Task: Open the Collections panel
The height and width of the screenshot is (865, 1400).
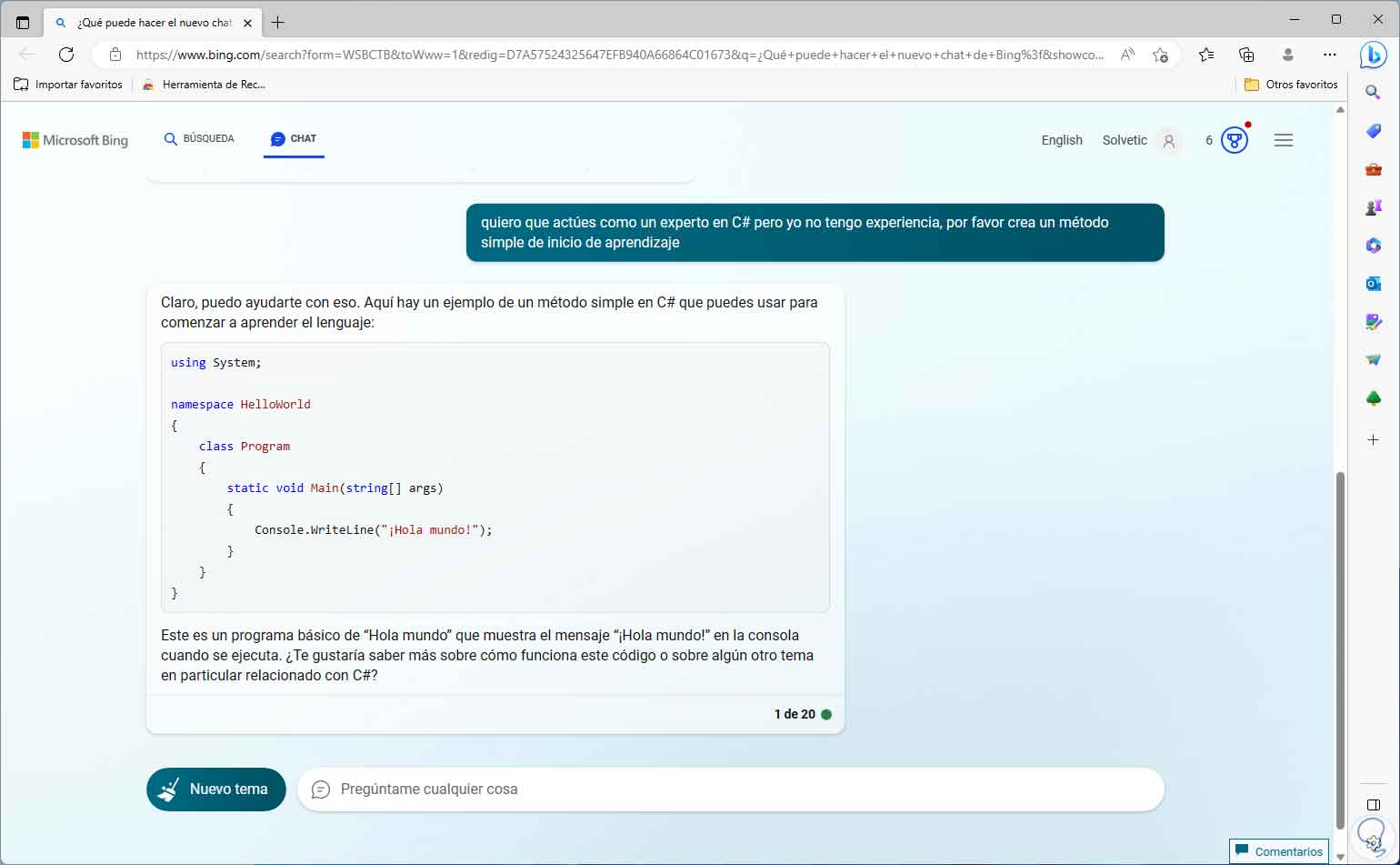Action: (1247, 55)
